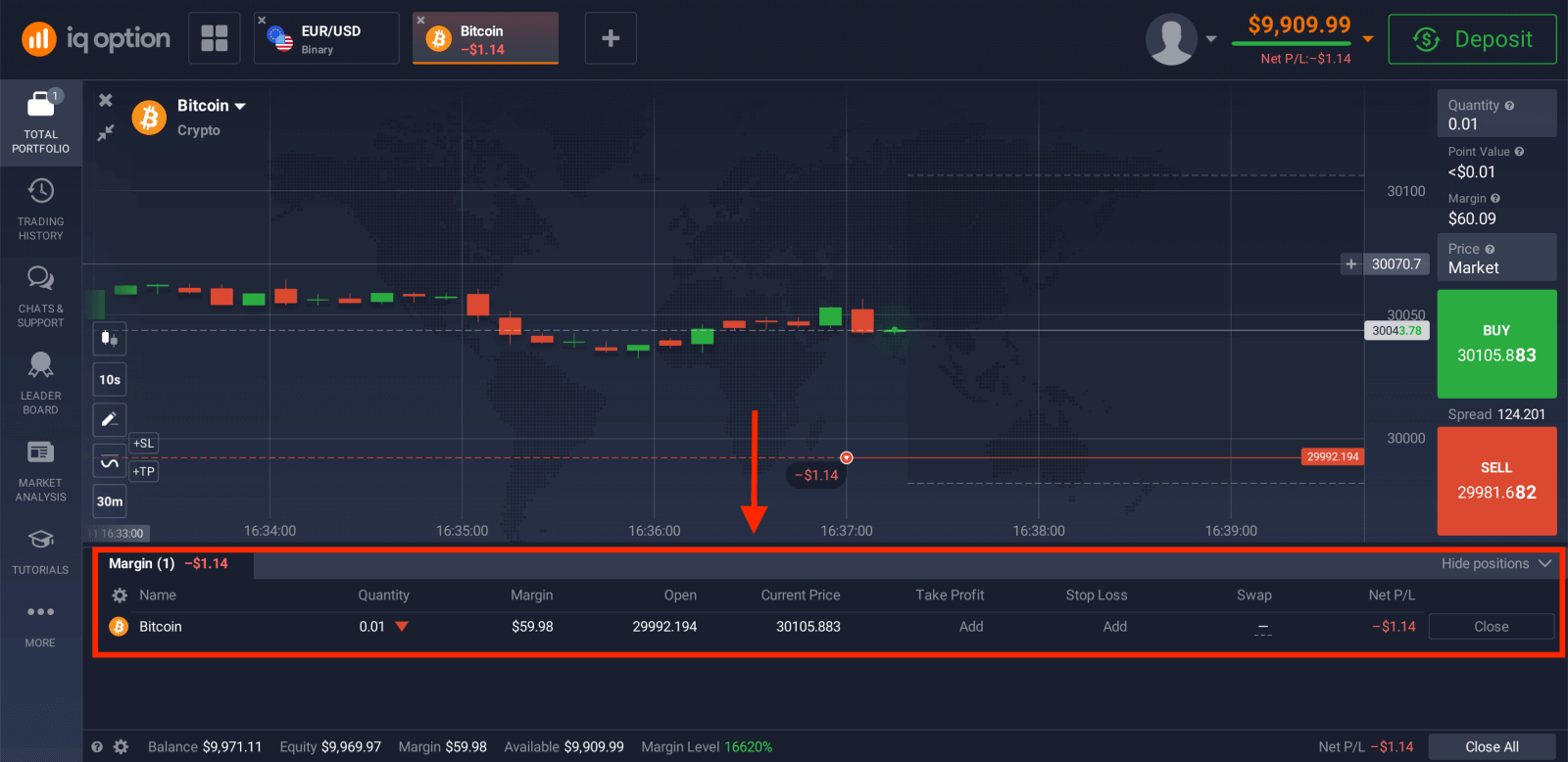1568x762 pixels.
Task: Open the multi-chart grid layout button
Action: coord(215,38)
